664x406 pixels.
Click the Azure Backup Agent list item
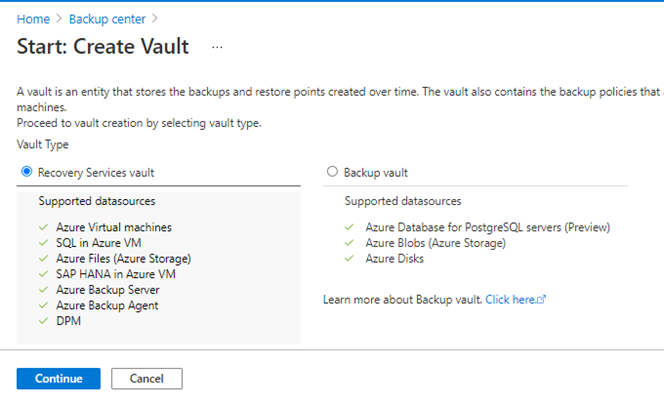click(109, 305)
